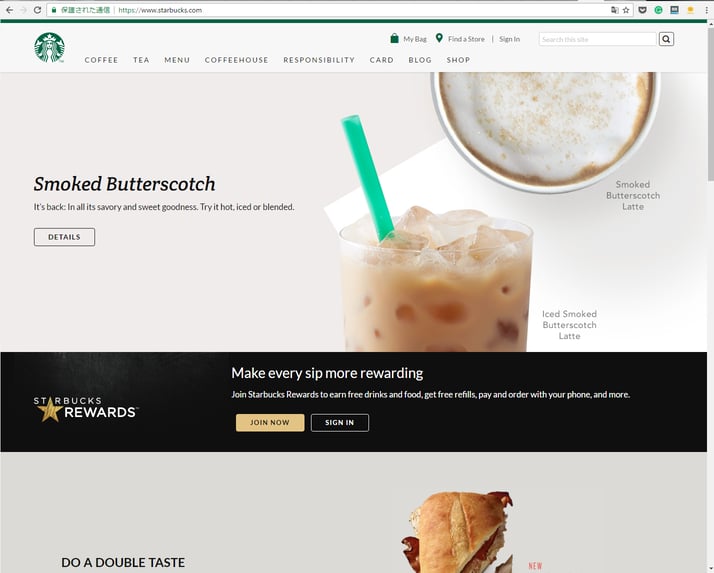Viewport: 714px width, 573px height.
Task: Open the My Bag shopping bag icon
Action: point(394,38)
